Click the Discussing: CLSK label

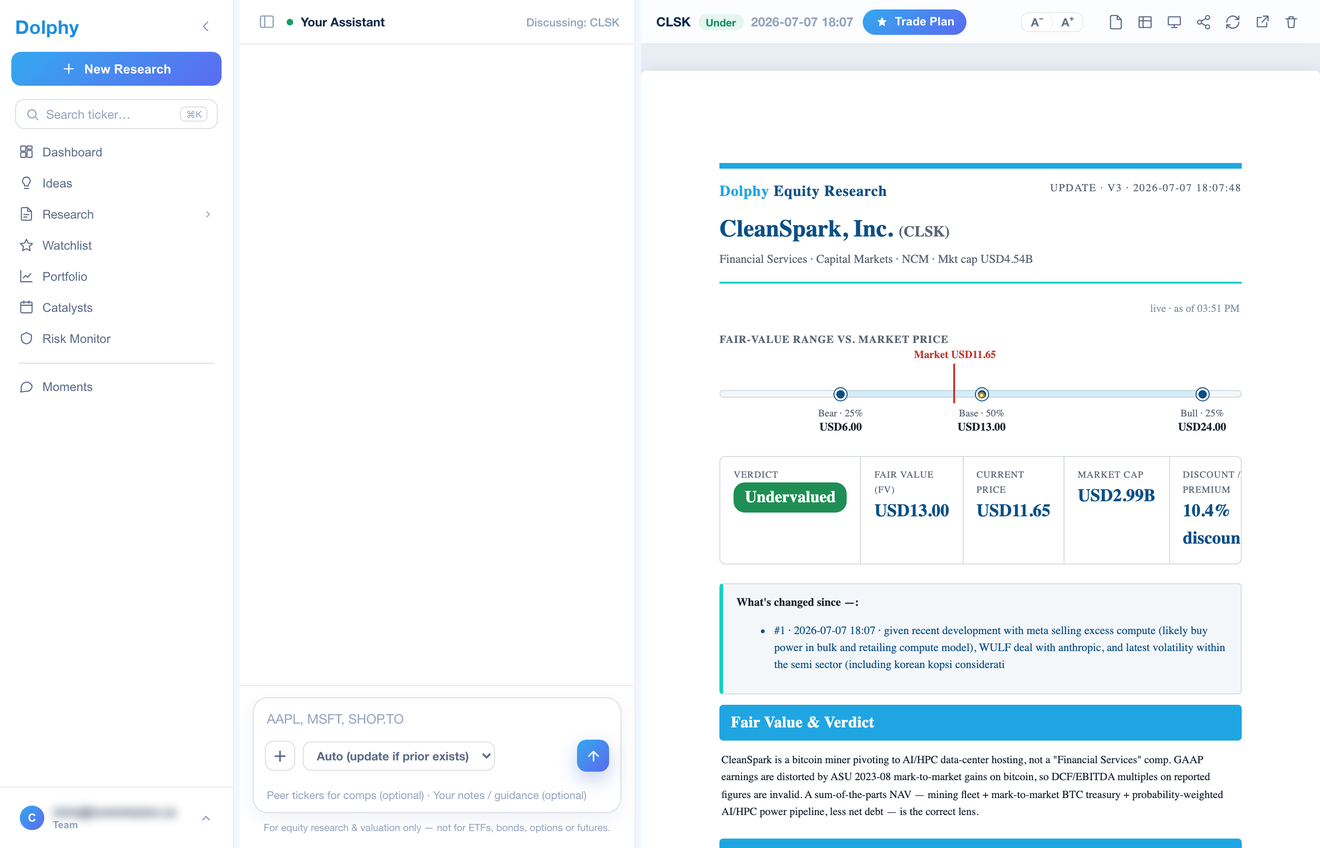pyautogui.click(x=573, y=22)
